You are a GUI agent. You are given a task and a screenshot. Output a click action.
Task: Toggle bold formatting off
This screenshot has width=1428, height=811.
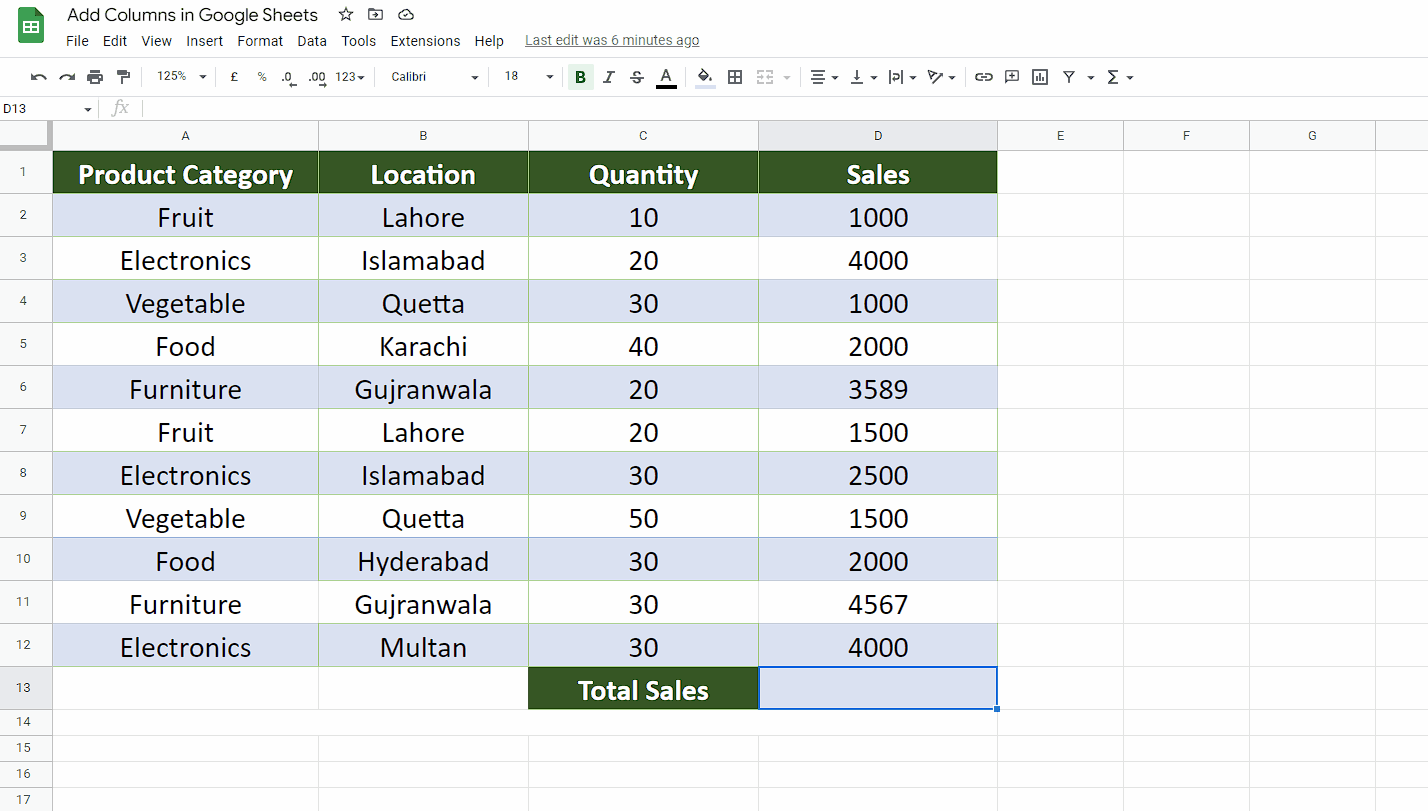pos(580,76)
